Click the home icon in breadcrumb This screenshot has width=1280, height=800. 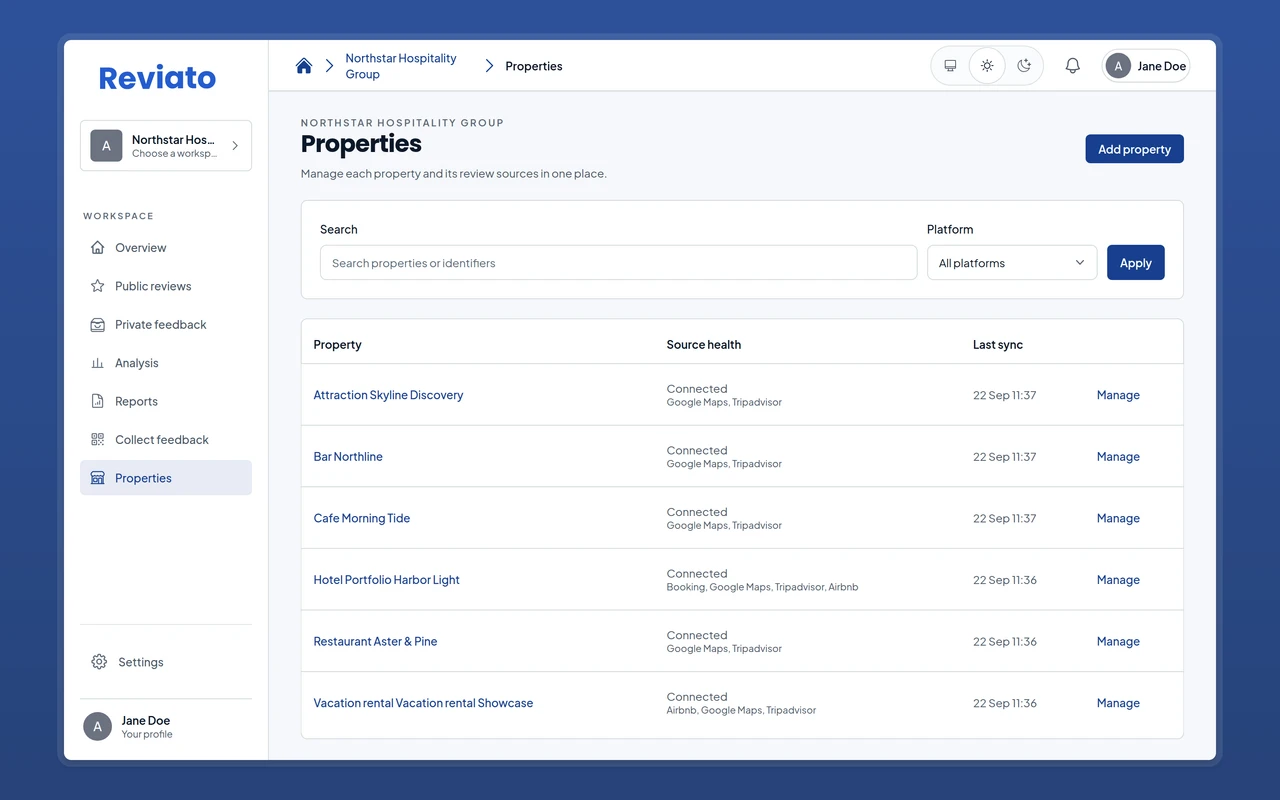coord(304,66)
